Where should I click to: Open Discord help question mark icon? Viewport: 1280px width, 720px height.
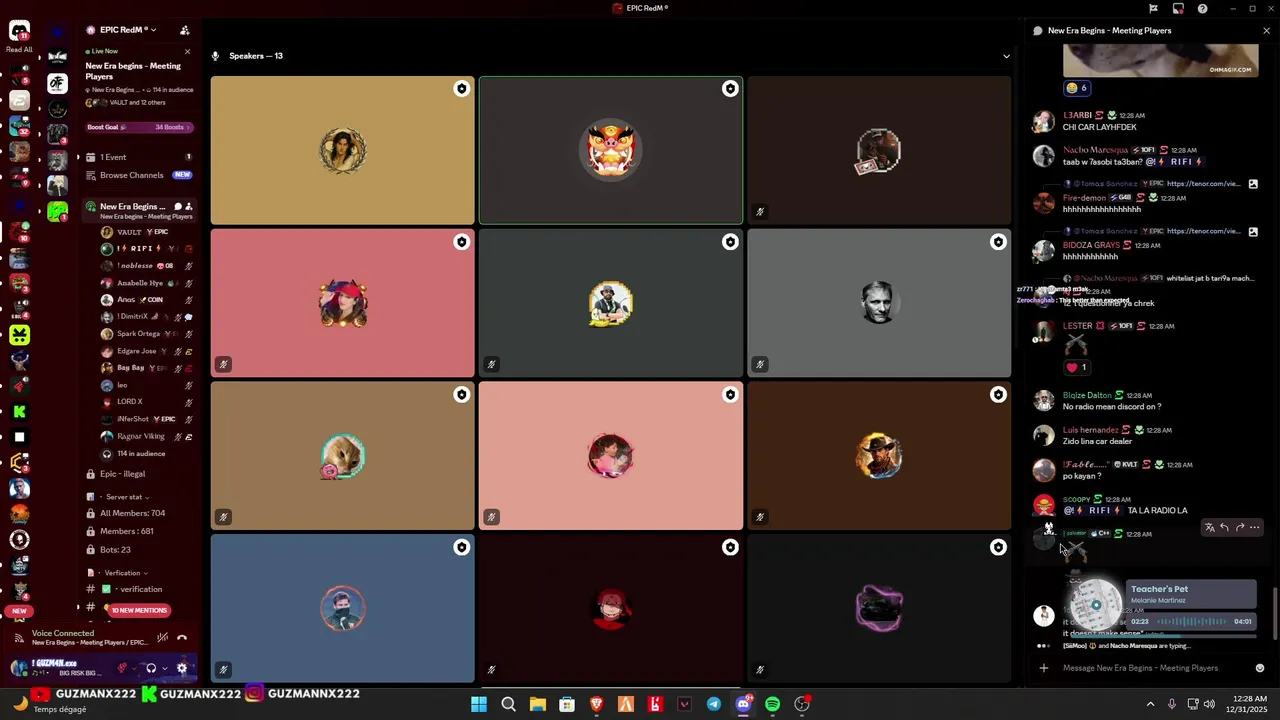[1202, 8]
